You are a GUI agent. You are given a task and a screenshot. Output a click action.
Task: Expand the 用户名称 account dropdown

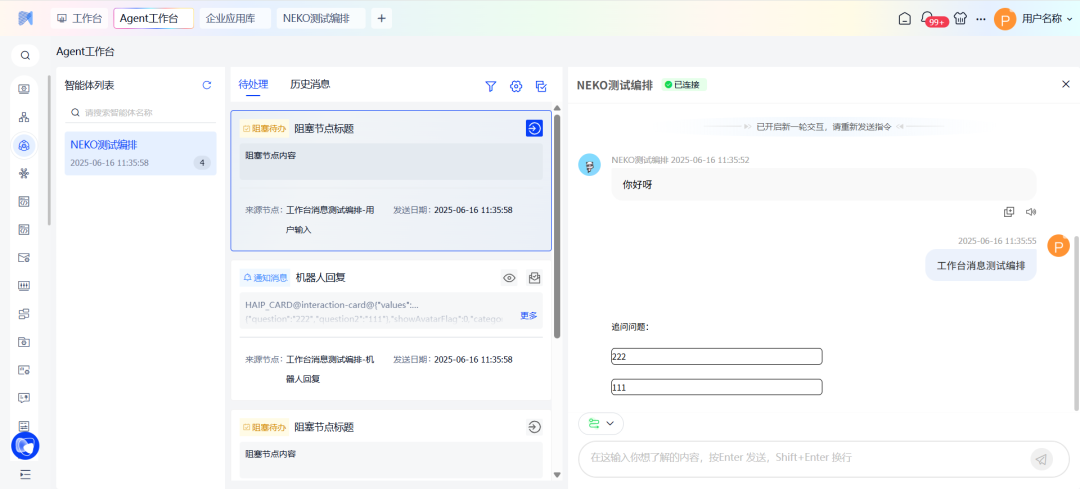1070,19
